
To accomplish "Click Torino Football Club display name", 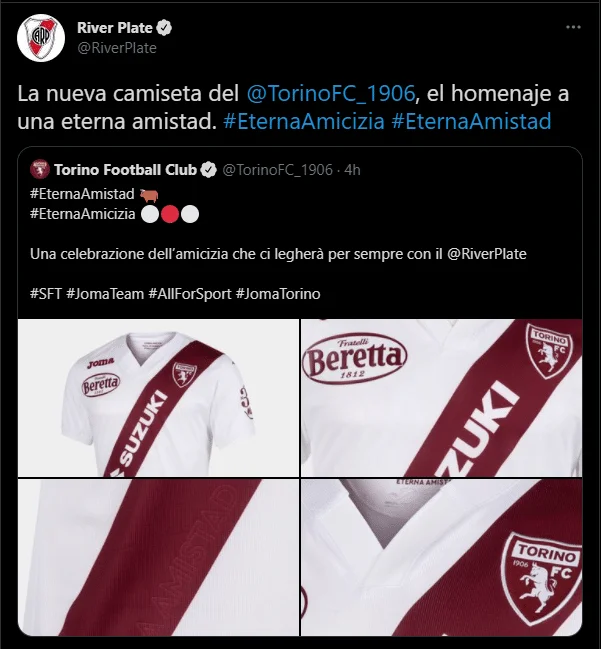I will 125,170.
